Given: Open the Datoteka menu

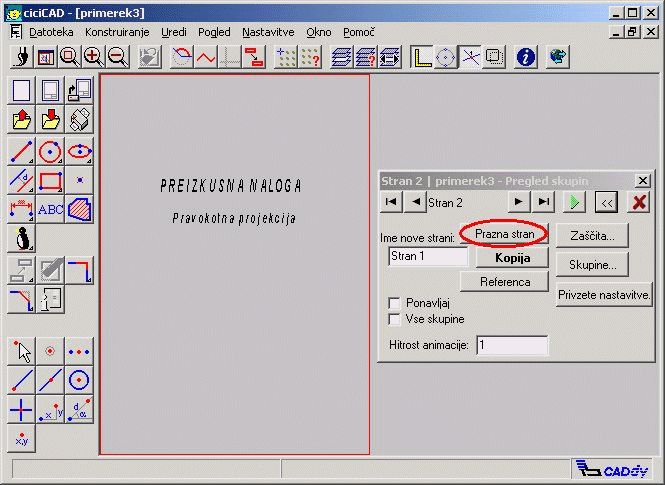Looking at the screenshot, I should (51, 32).
